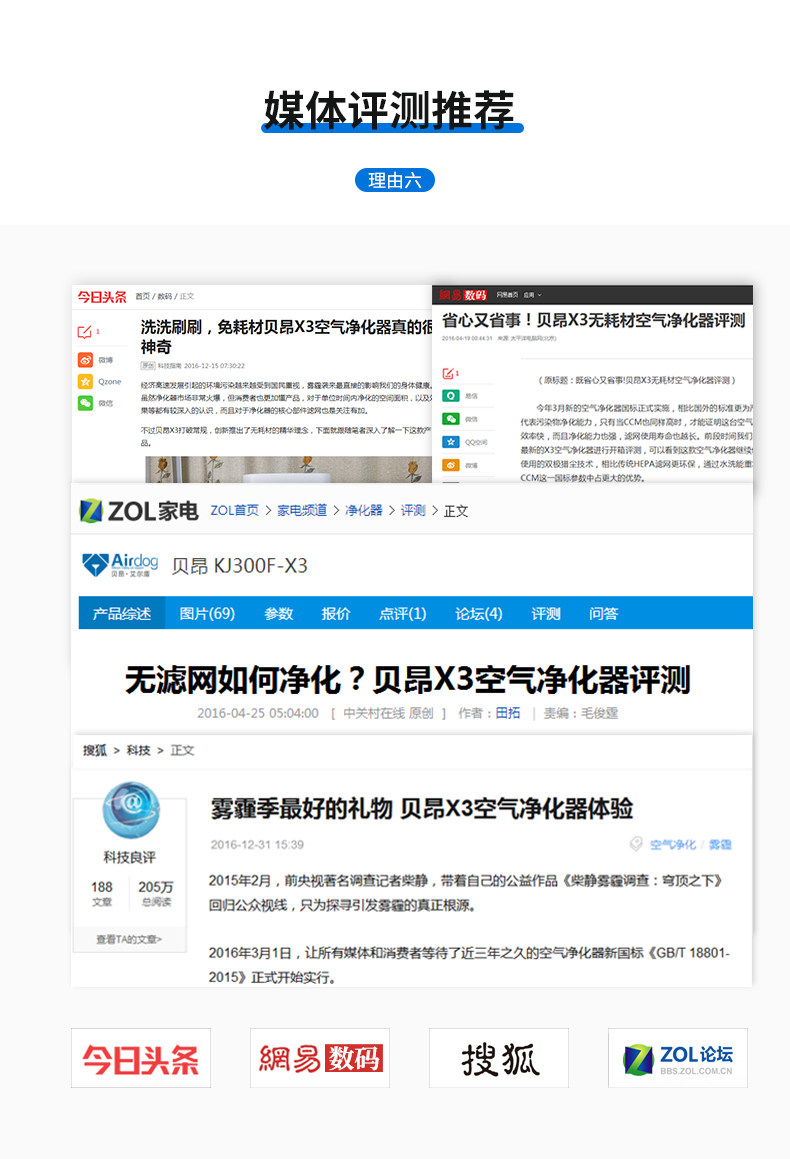The height and width of the screenshot is (1159, 790).
Task: Share to WeChat from the Toutiao sidebar
Action: pyautogui.click(x=86, y=403)
